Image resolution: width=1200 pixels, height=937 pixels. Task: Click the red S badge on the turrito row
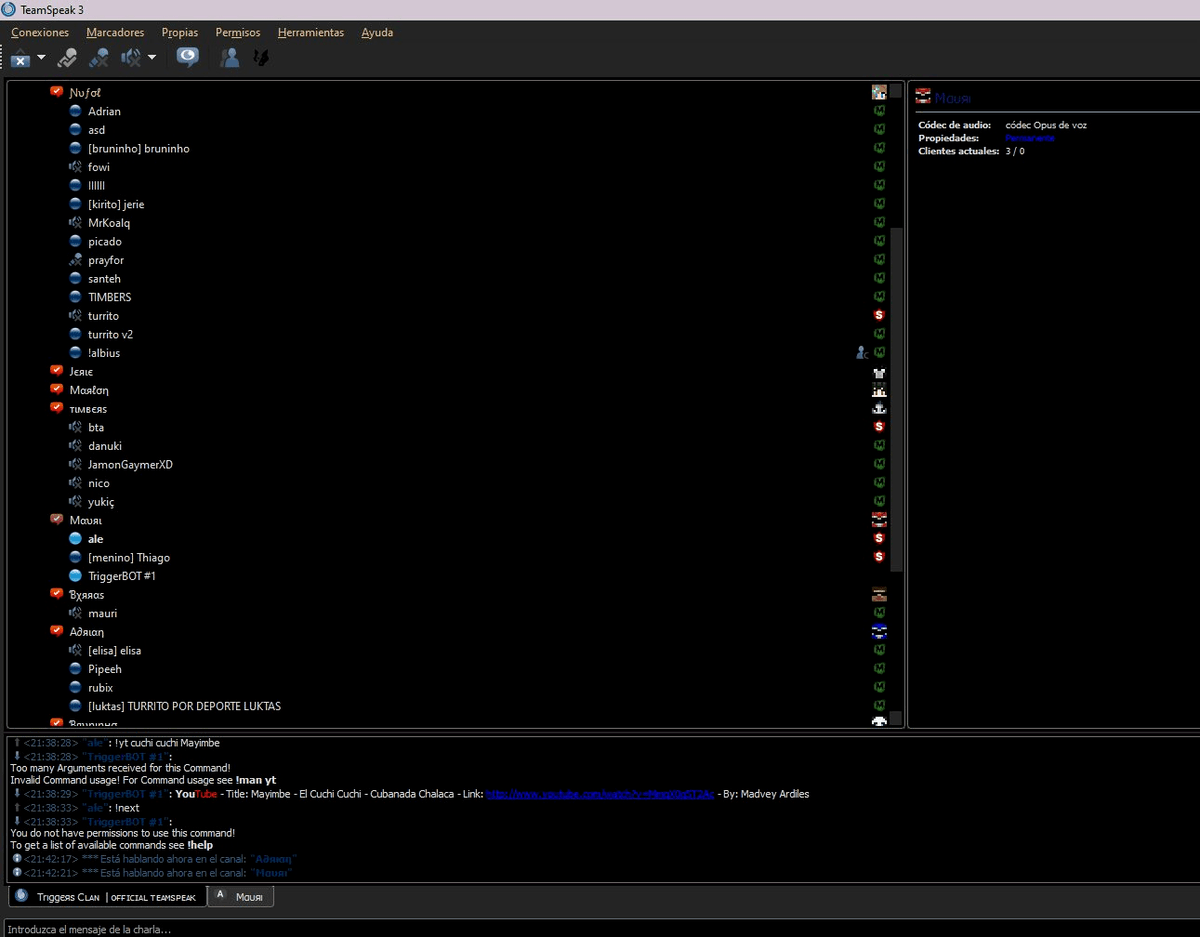880,315
